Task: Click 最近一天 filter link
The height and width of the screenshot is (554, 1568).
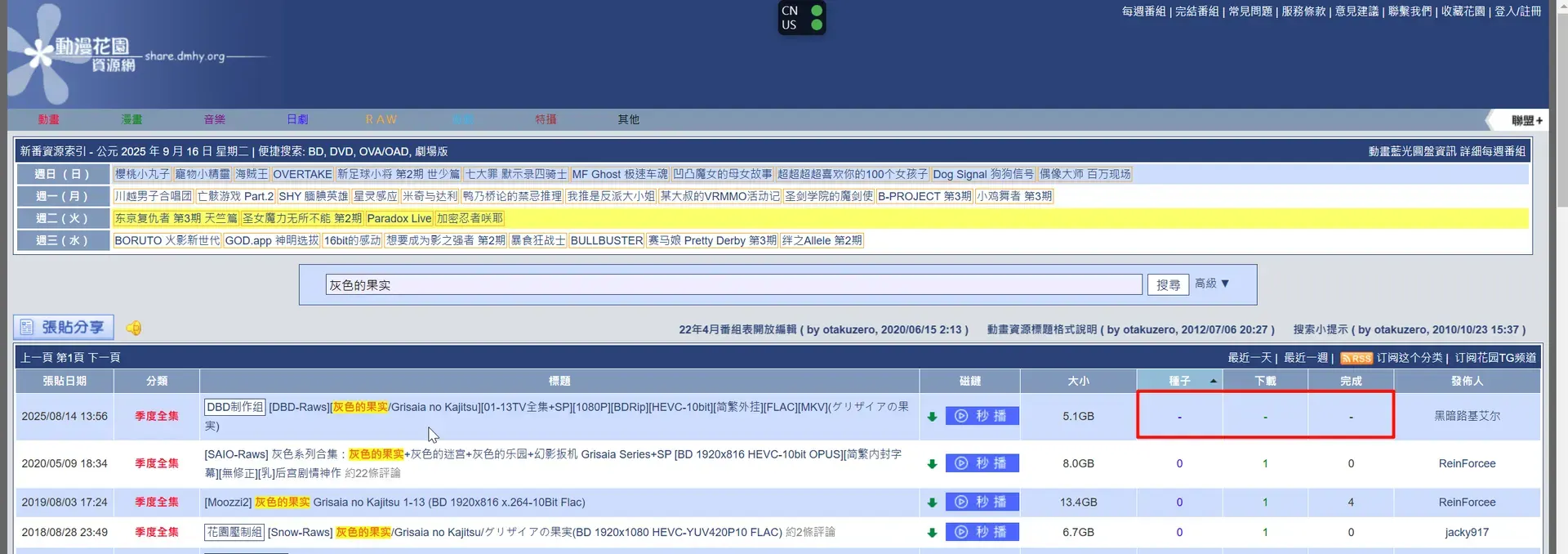Action: click(x=1249, y=358)
